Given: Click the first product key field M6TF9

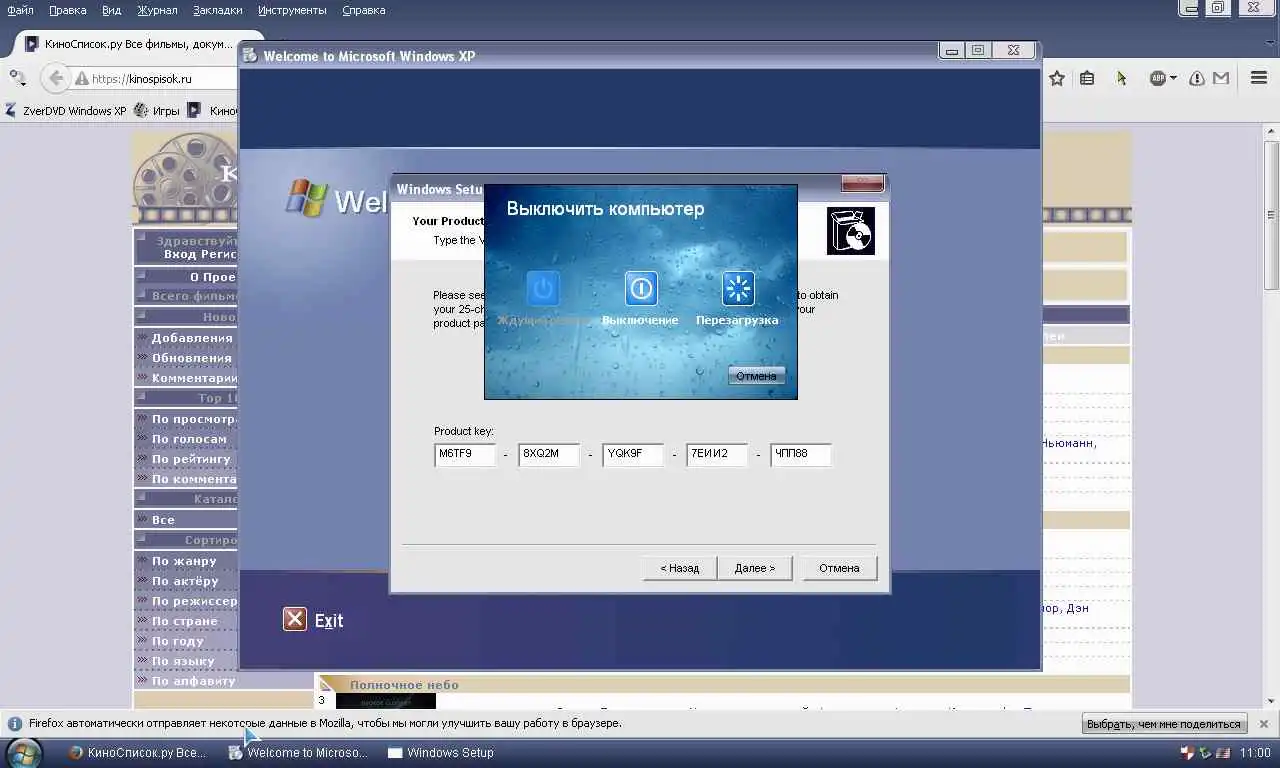Looking at the screenshot, I should coord(466,454).
